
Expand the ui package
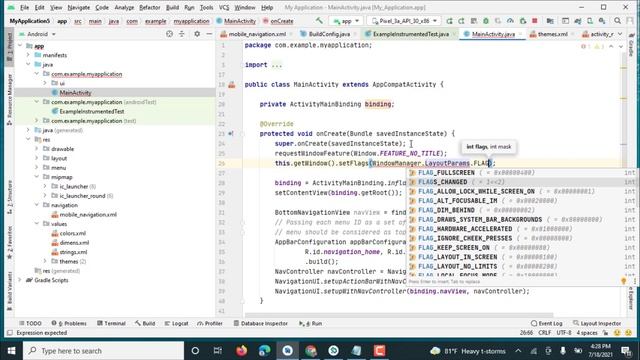tap(45, 83)
